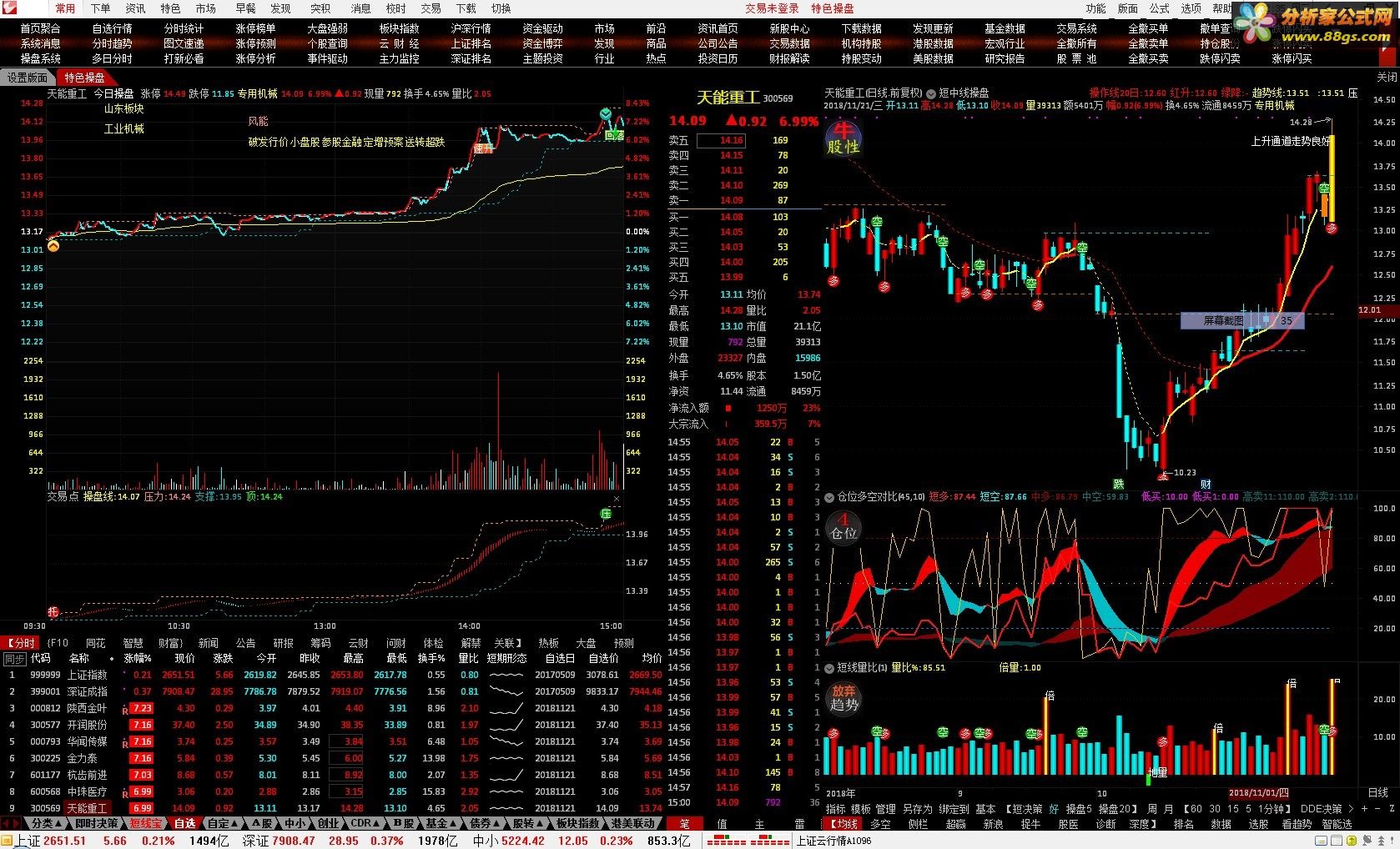Expand the CDR▲ tab menu
1400x849 pixels.
click(365, 823)
